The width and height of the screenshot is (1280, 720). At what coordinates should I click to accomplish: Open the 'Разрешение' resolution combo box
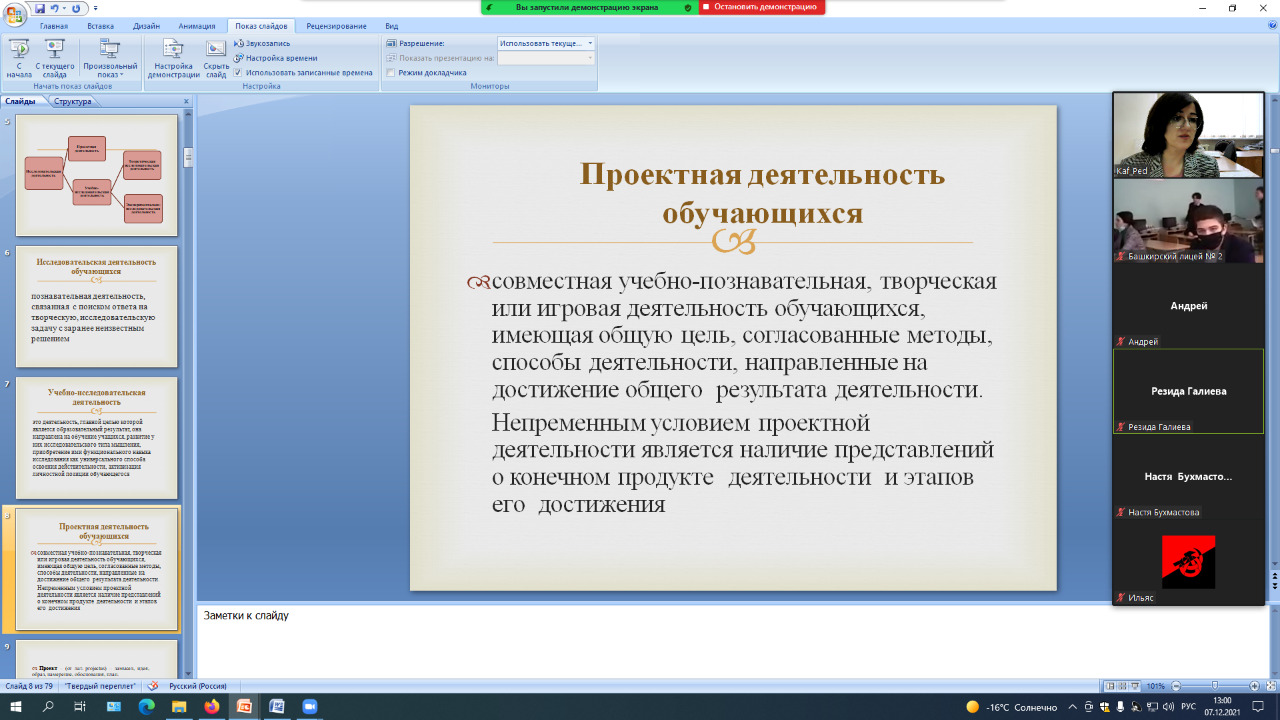[x=546, y=44]
